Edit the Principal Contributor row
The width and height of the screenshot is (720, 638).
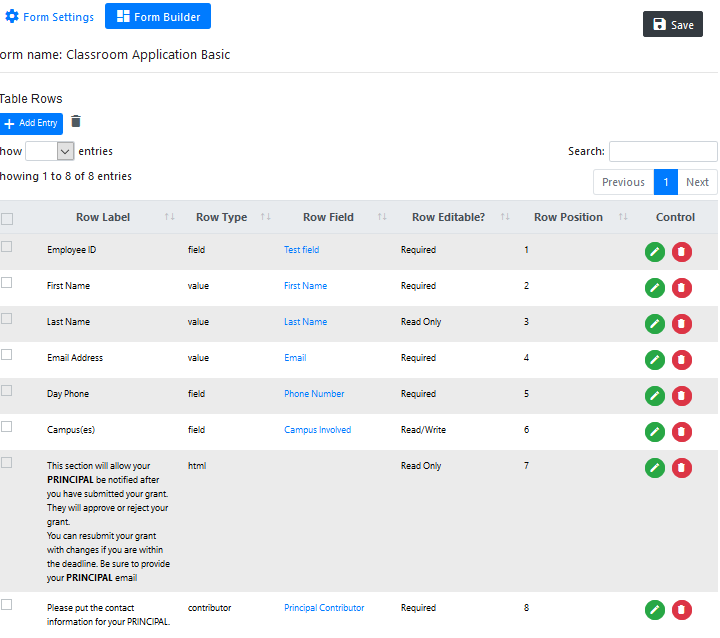pyautogui.click(x=655, y=610)
